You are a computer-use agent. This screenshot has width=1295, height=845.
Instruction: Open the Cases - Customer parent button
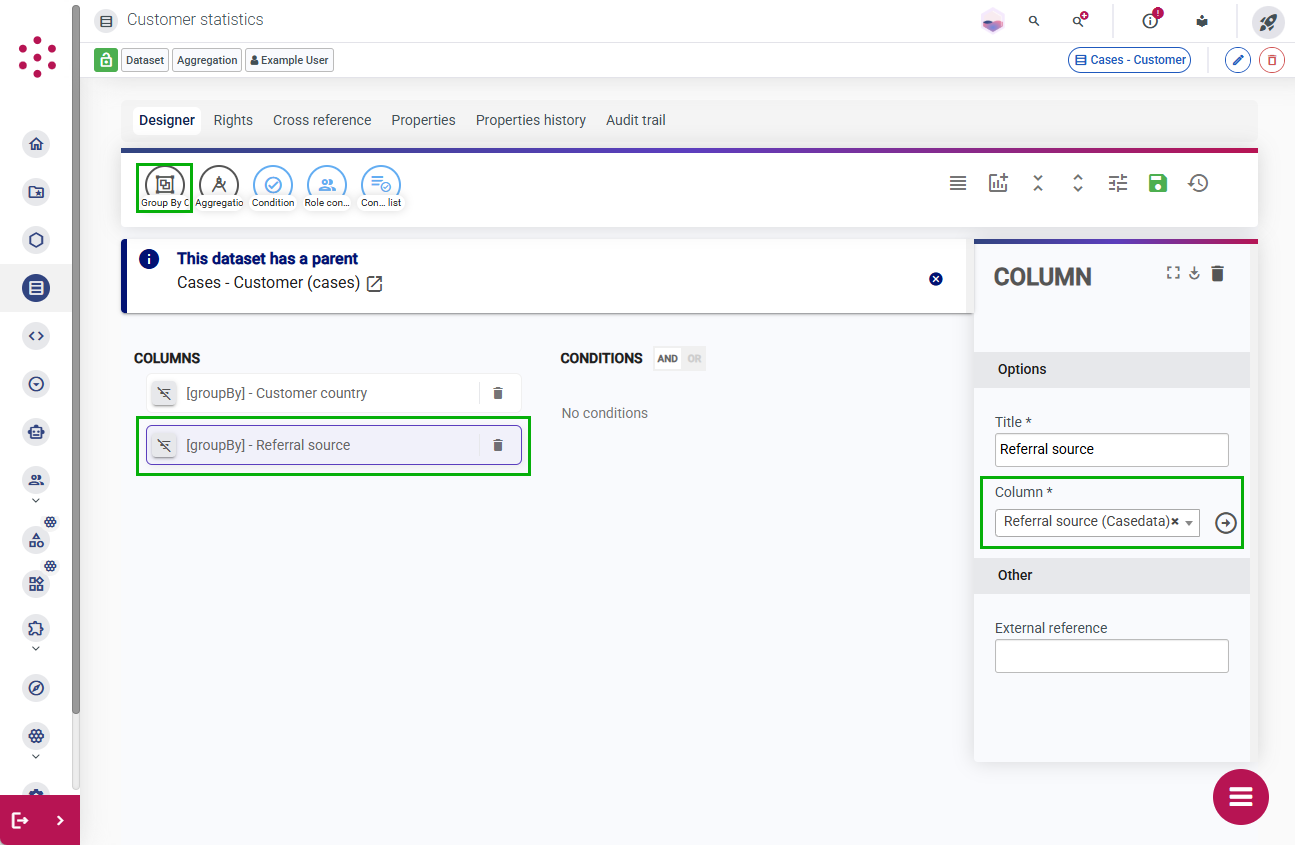click(x=1129, y=60)
